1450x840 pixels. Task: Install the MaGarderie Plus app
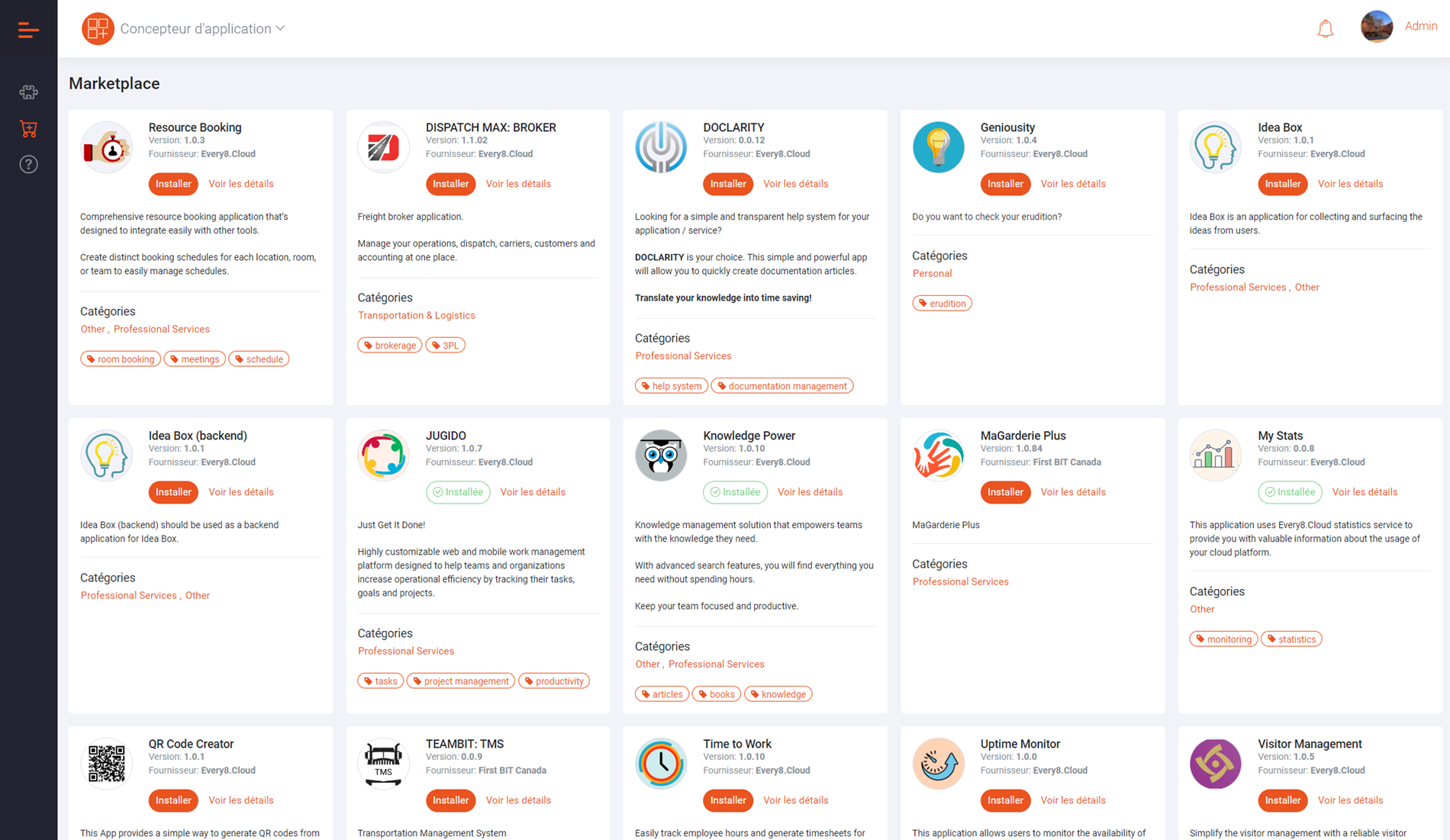[x=1004, y=492]
